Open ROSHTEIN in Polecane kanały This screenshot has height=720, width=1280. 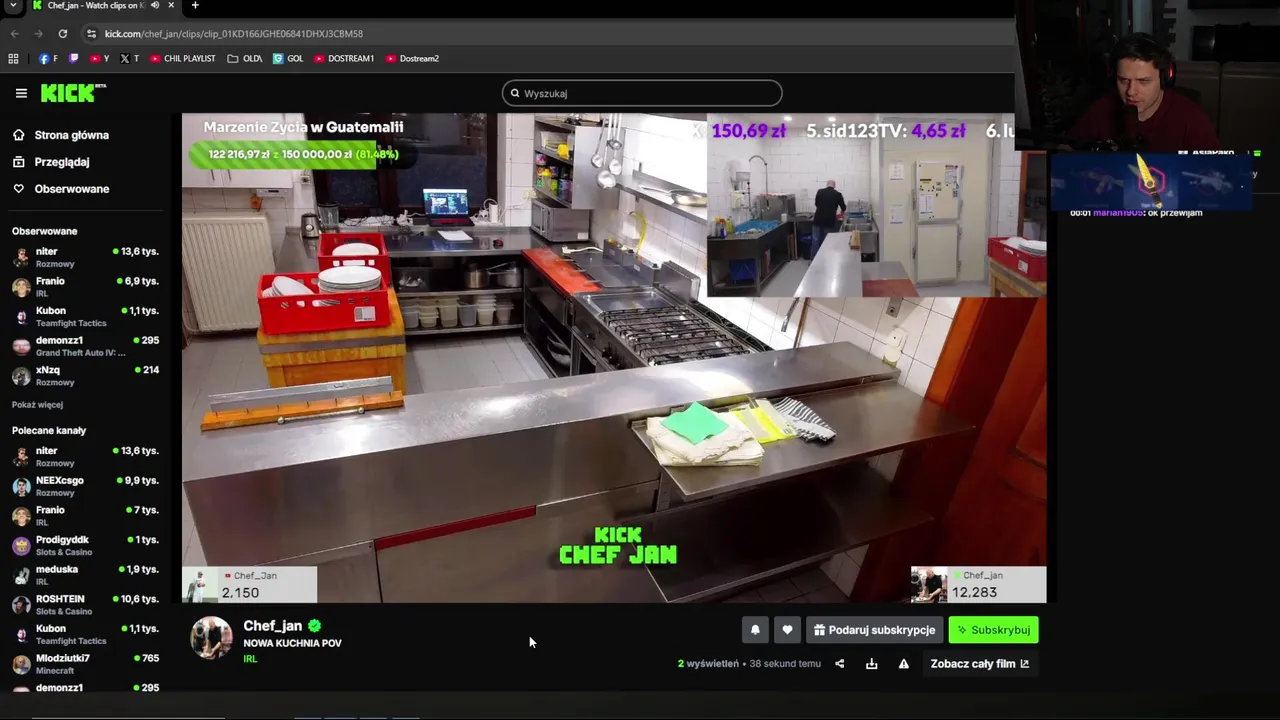[85, 605]
